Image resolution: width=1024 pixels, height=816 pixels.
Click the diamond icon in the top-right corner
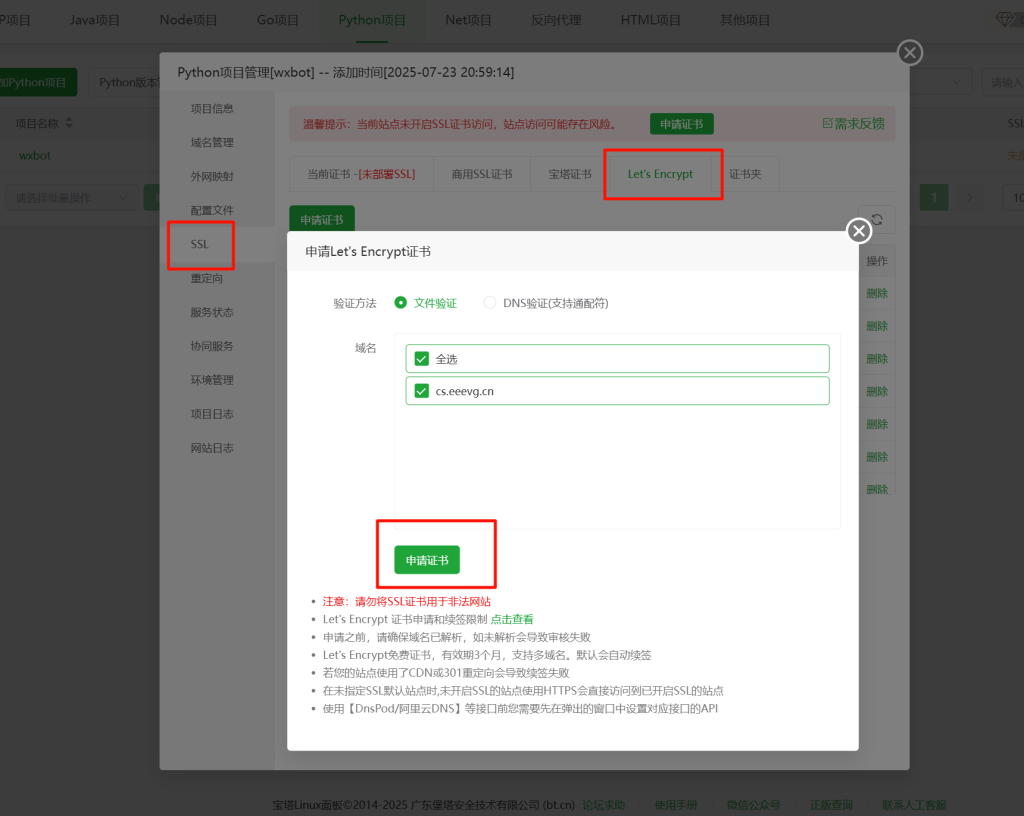pyautogui.click(x=1006, y=20)
